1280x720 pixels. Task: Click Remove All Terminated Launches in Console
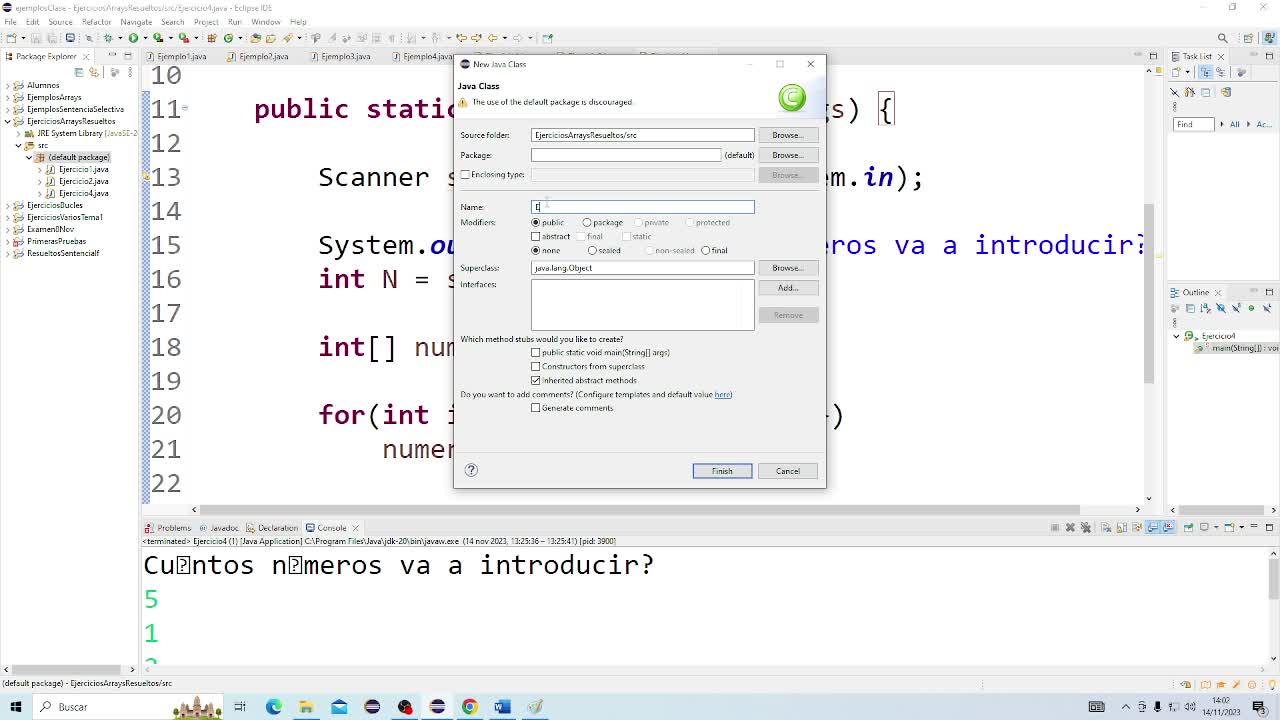click(1086, 527)
